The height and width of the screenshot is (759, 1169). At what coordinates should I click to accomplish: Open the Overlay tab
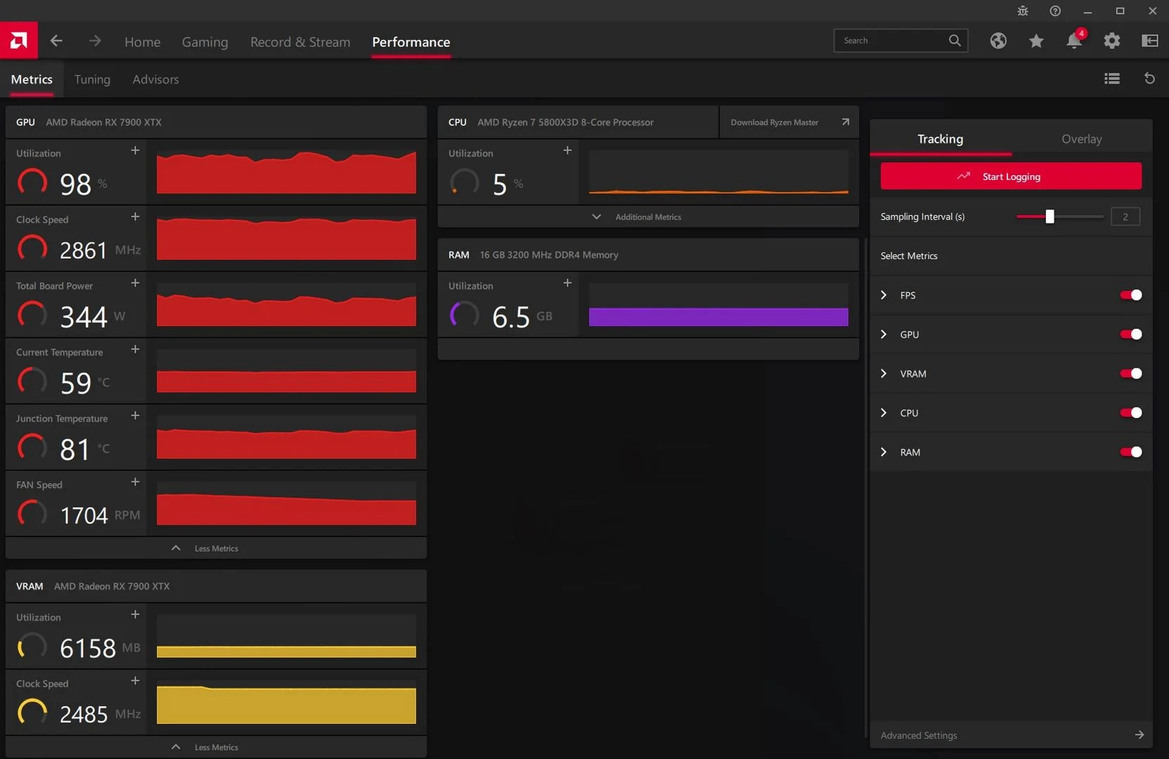pos(1081,139)
